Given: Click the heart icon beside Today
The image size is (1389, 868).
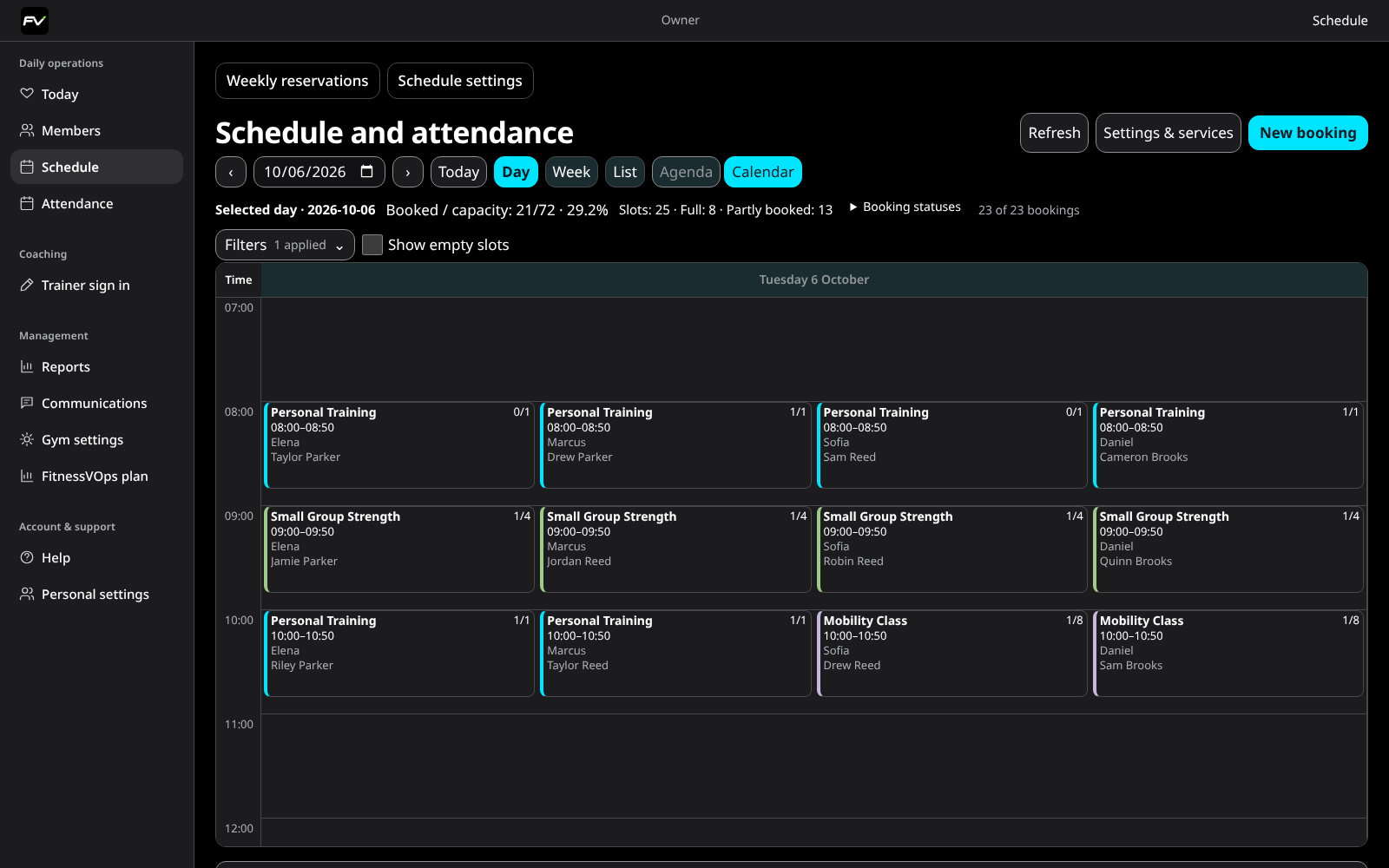Looking at the screenshot, I should coord(27,94).
